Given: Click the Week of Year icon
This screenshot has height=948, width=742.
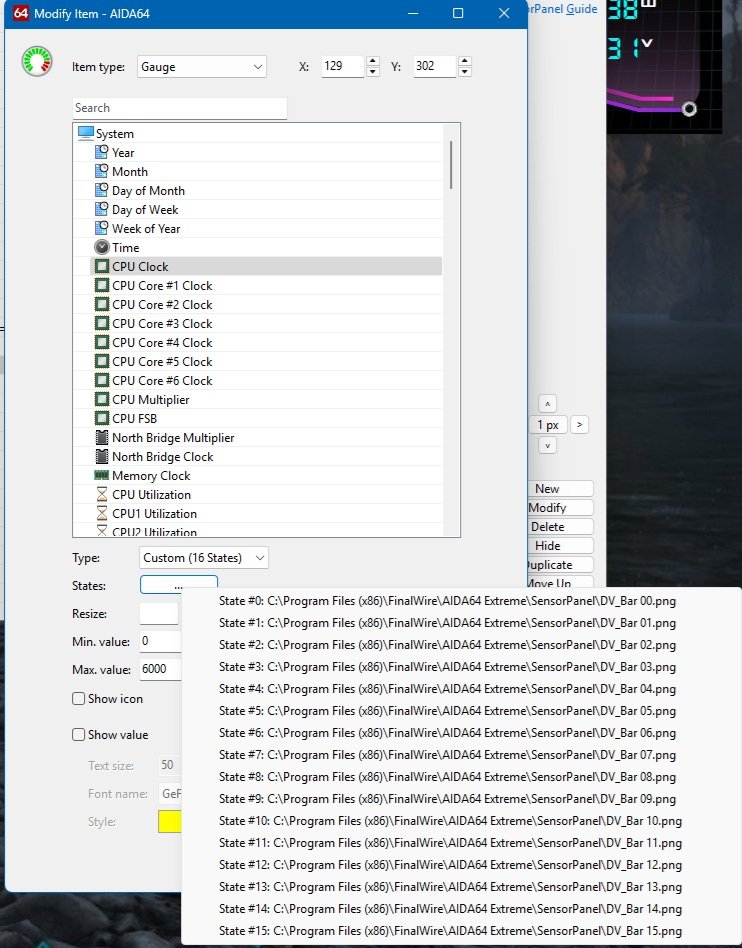Looking at the screenshot, I should (102, 228).
